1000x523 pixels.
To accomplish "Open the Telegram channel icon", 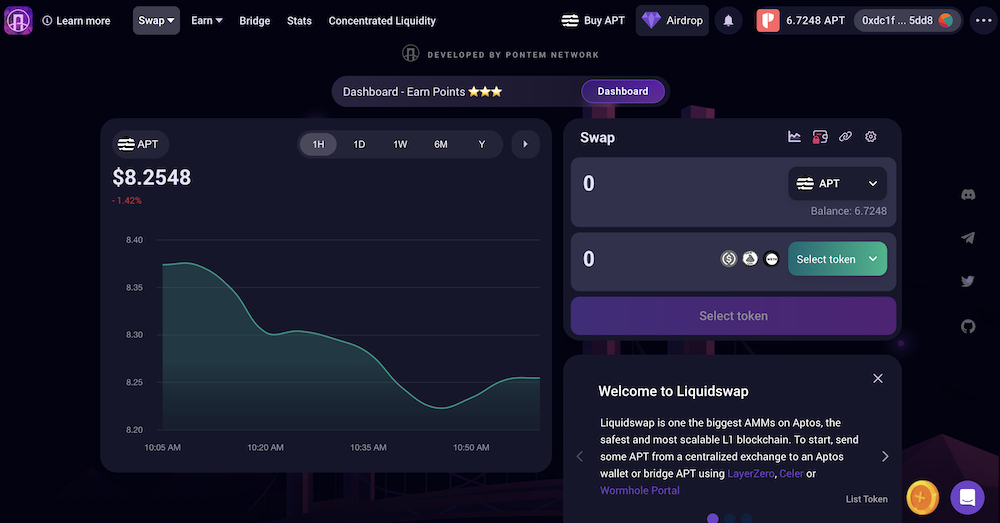I will click(967, 238).
